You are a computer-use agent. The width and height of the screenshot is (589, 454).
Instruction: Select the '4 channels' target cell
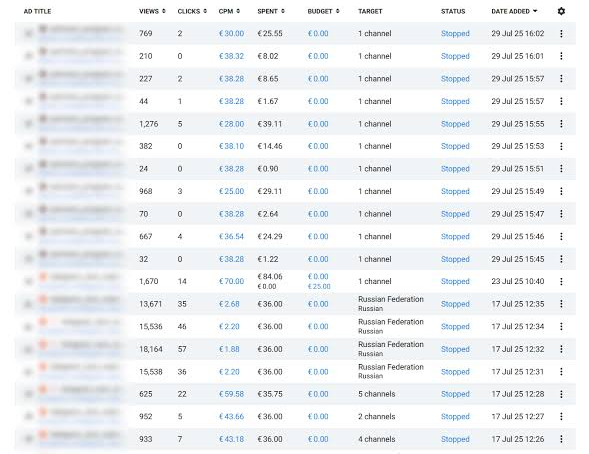coord(376,439)
